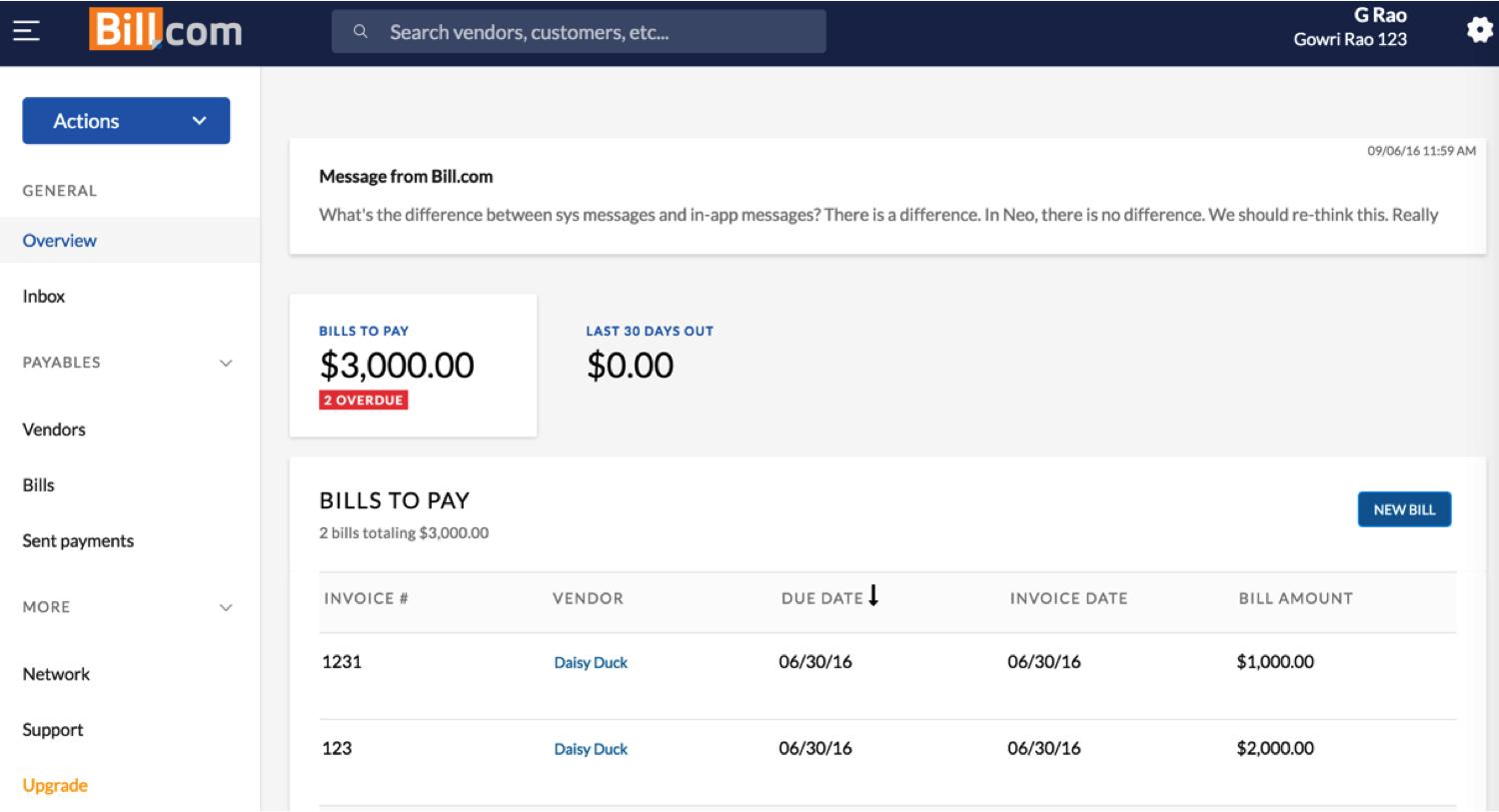Select the Bills To Pay summary card
Viewport: 1499px width, 812px height.
(x=413, y=365)
